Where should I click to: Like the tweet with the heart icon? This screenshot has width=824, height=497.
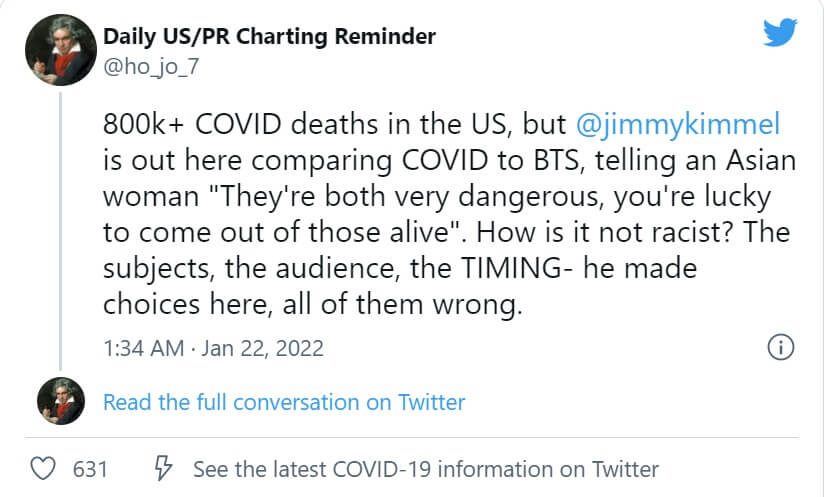(x=42, y=468)
